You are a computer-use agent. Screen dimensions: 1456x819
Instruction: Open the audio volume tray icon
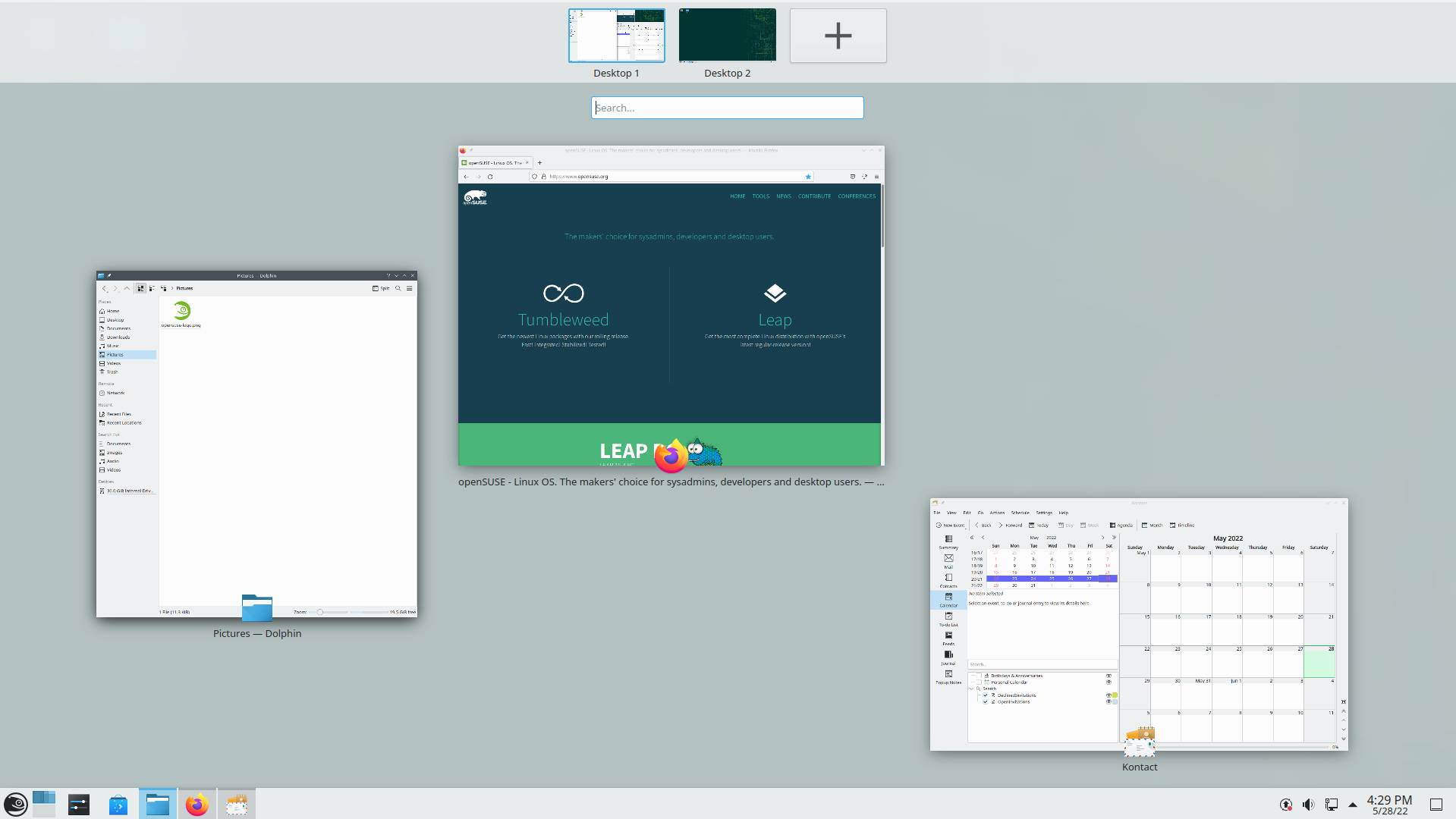(x=1308, y=805)
